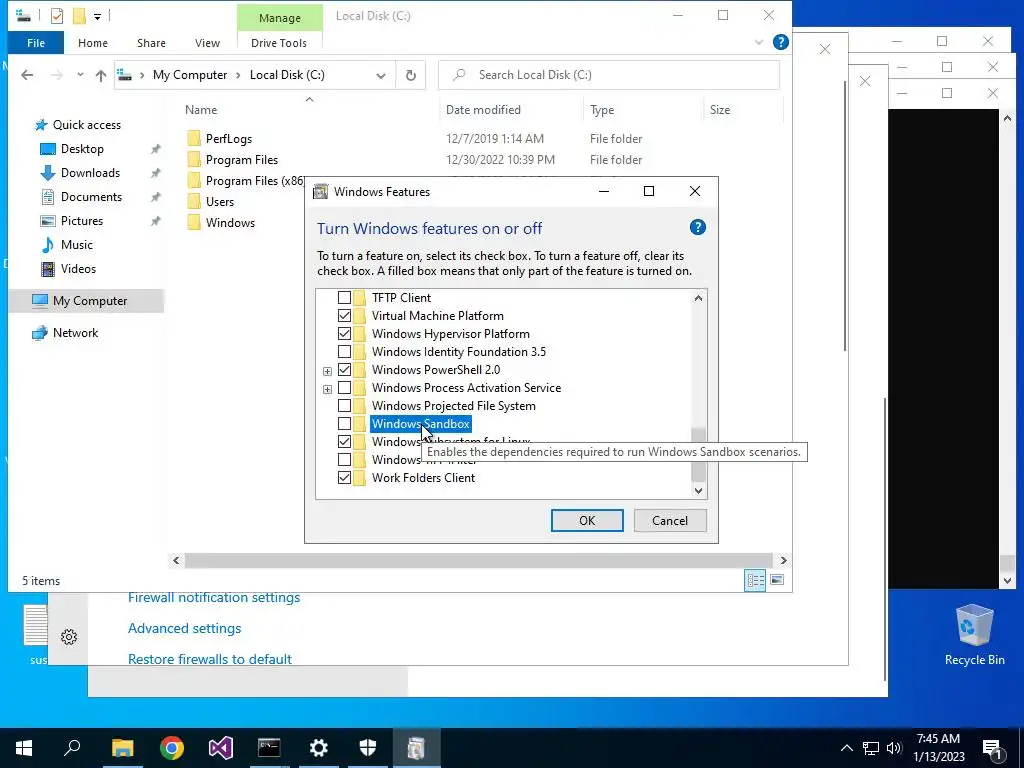Viewport: 1024px width, 768px height.
Task: Click the horizontal scrollbar in file list
Action: 479,560
